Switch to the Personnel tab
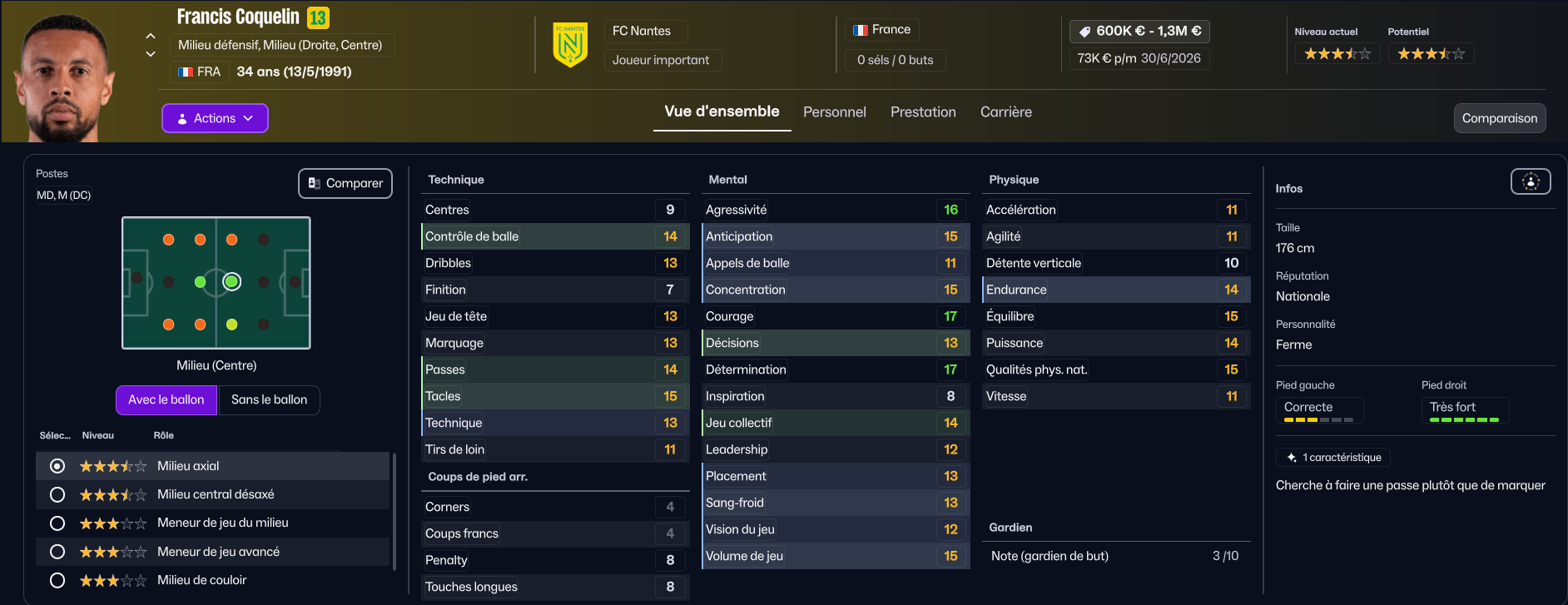This screenshot has height=605, width=1568. tap(834, 112)
